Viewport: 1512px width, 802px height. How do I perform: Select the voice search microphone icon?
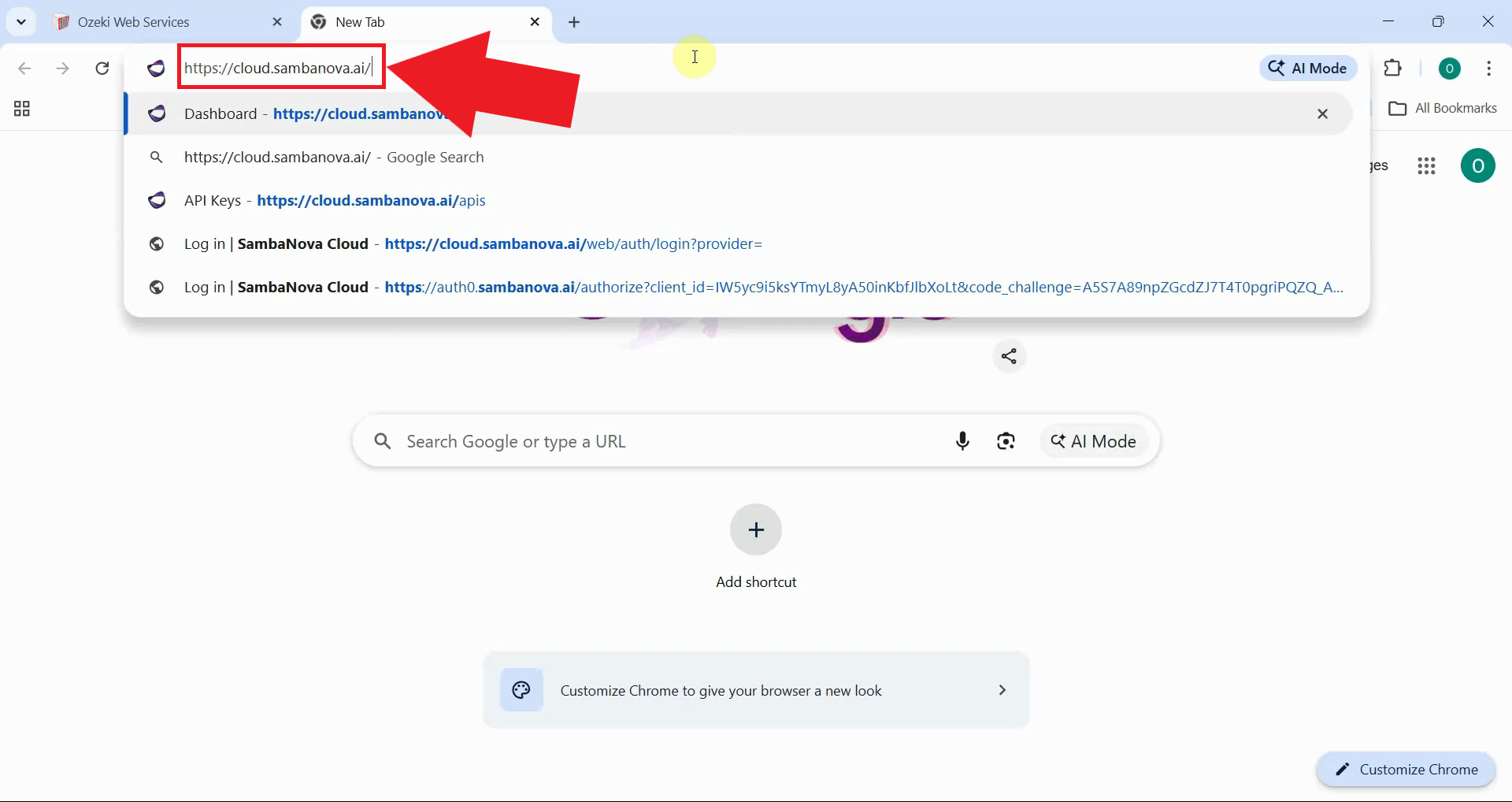(962, 441)
